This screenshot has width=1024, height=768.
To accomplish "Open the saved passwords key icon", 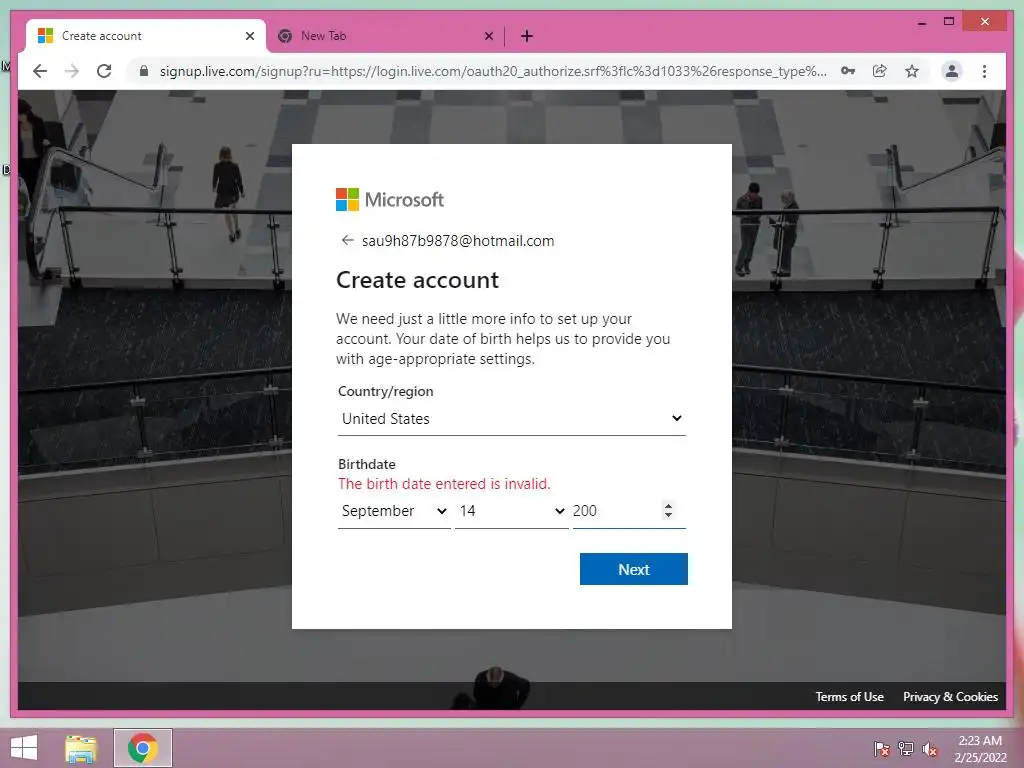I will 848,71.
